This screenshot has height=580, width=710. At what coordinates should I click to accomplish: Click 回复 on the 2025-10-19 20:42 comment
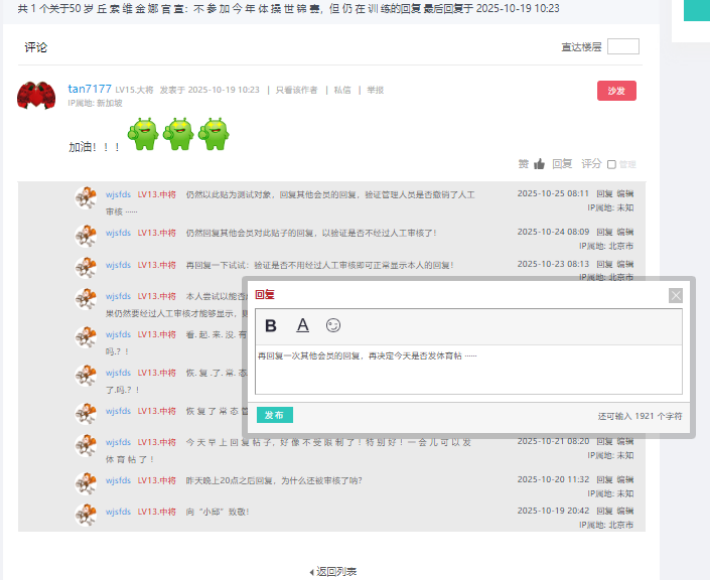coord(605,510)
